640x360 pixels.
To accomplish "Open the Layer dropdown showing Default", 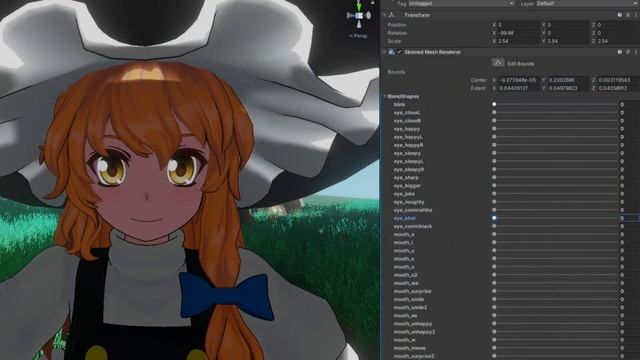I will click(x=587, y=3).
